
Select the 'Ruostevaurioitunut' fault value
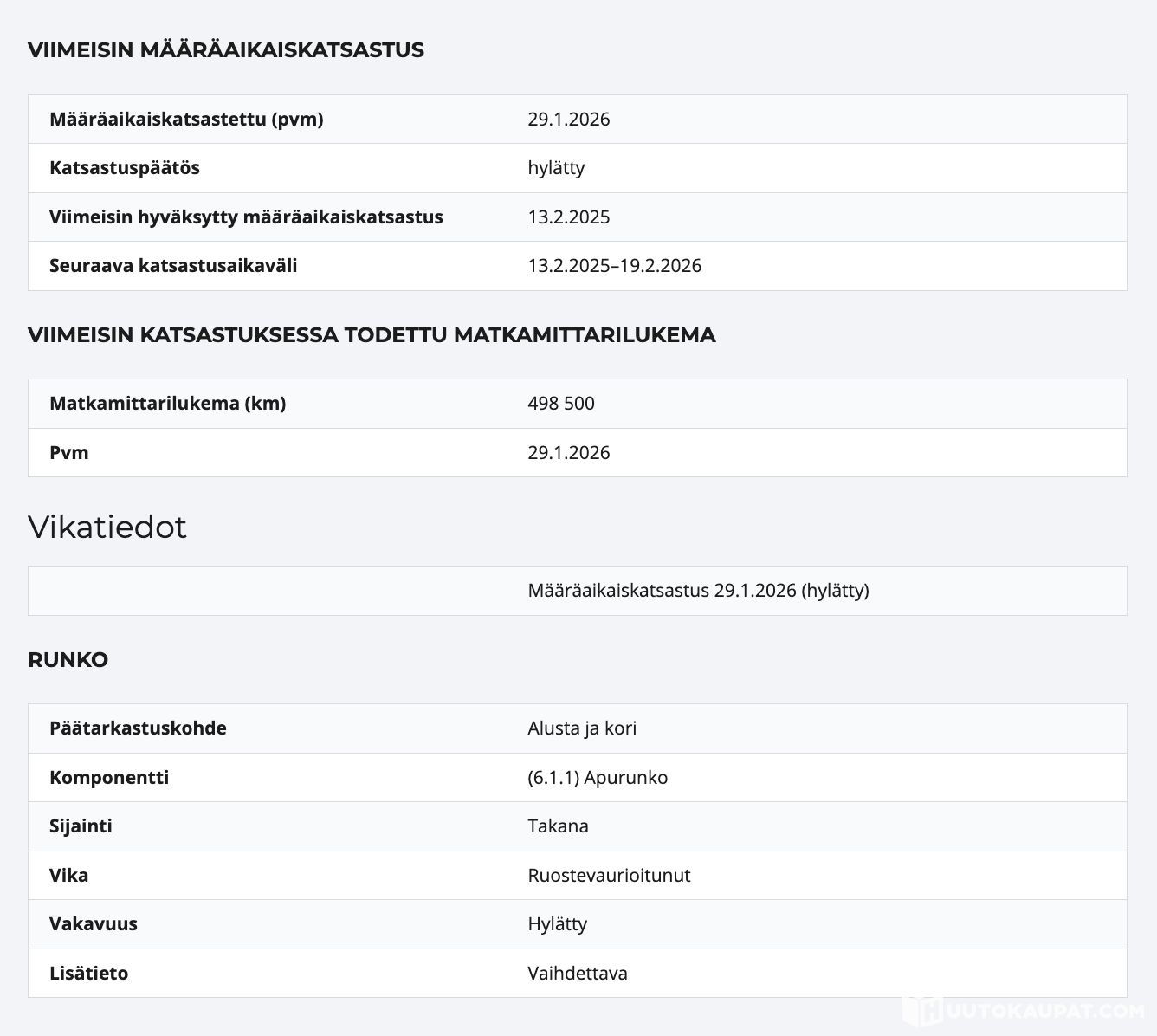click(x=609, y=876)
